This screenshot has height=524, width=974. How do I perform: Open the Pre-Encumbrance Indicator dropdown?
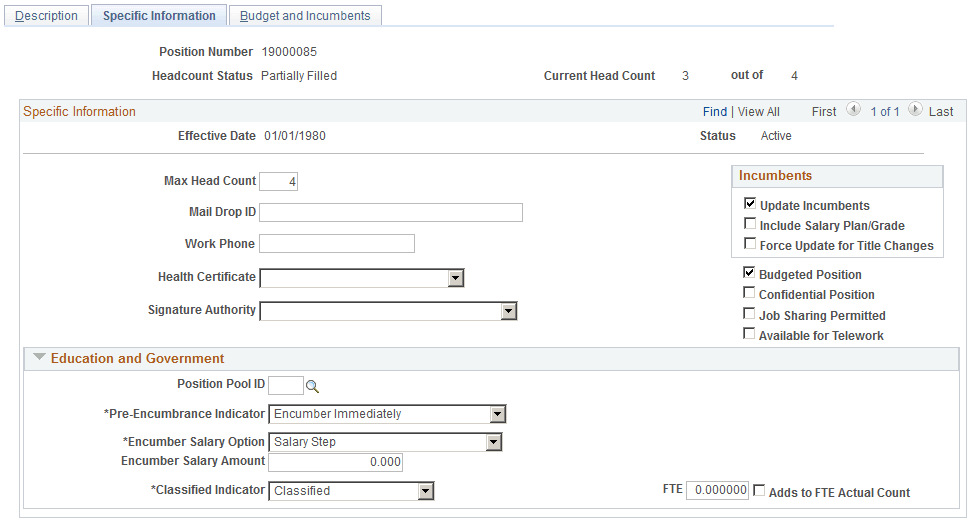point(497,414)
